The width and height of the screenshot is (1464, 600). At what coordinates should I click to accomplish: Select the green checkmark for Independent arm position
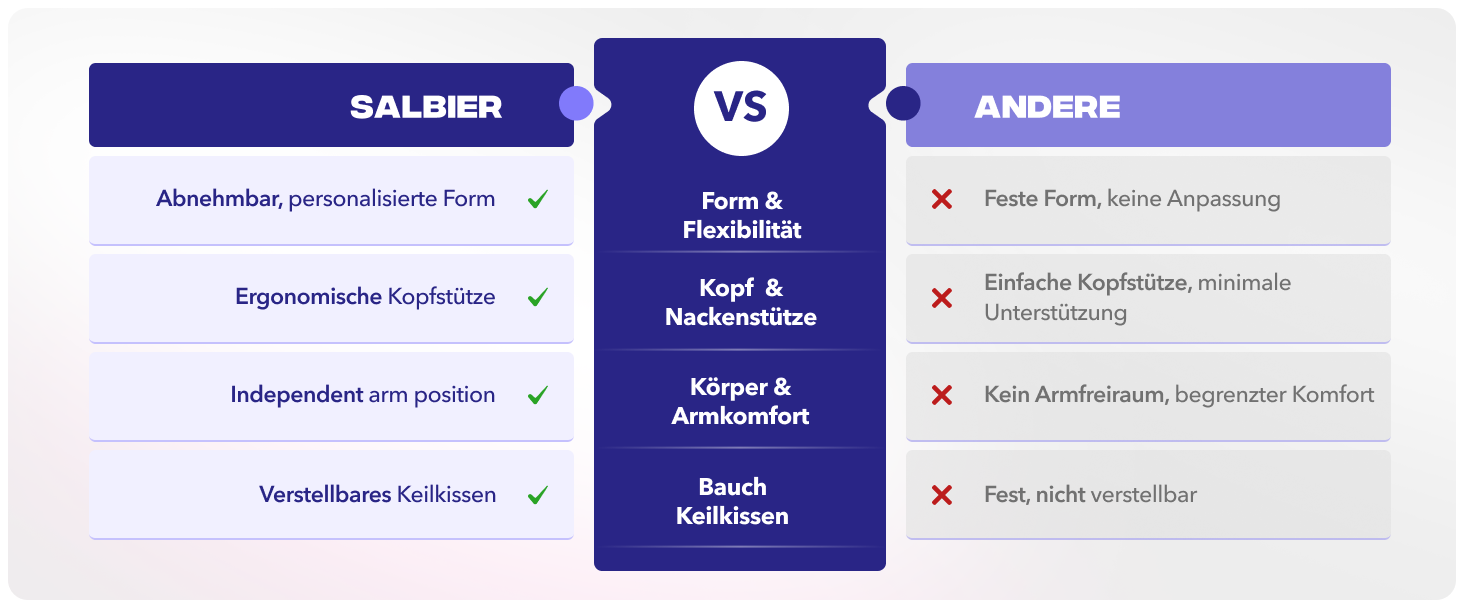[x=537, y=395]
